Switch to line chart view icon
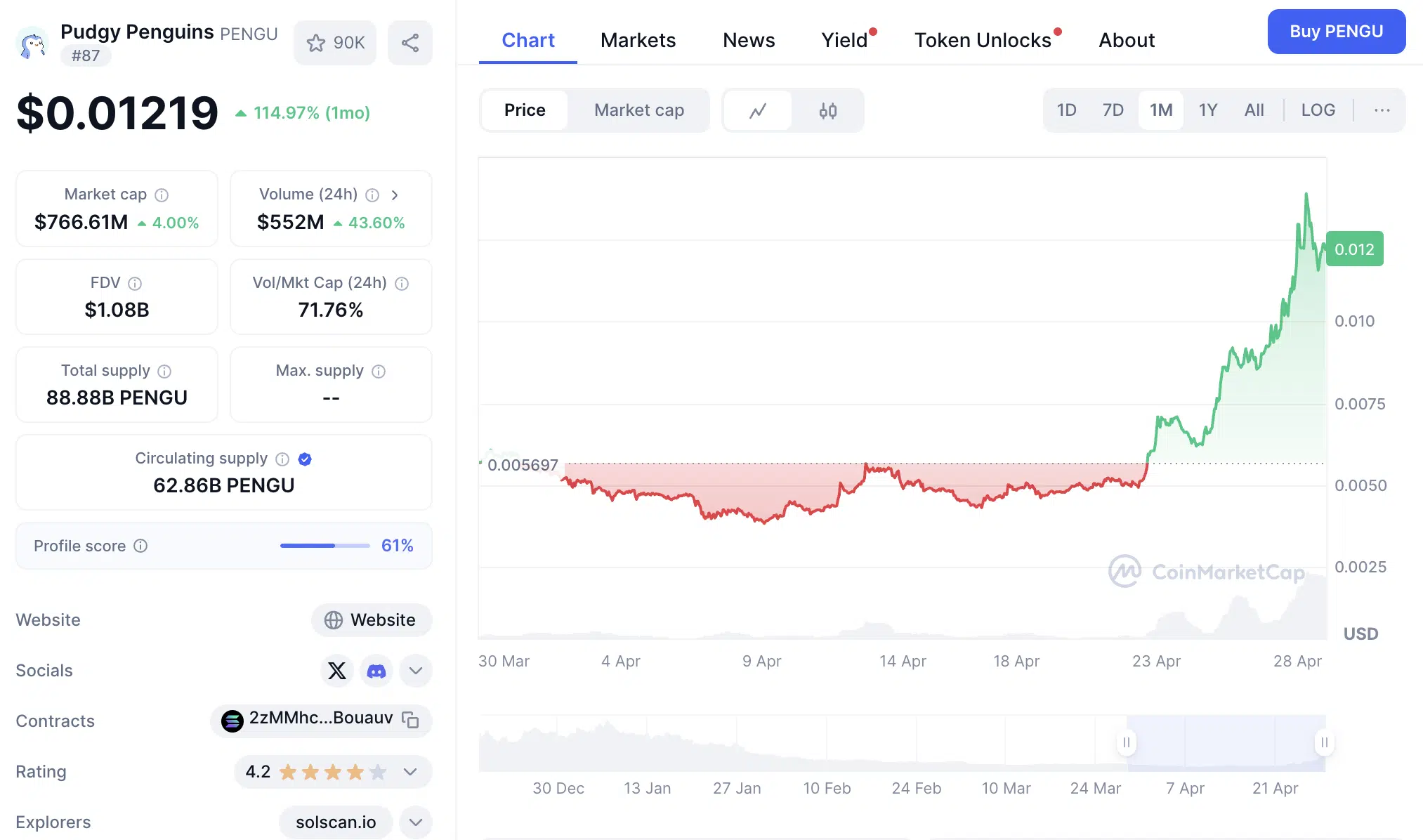Screen dimensions: 1423x840 pyautogui.click(x=758, y=110)
